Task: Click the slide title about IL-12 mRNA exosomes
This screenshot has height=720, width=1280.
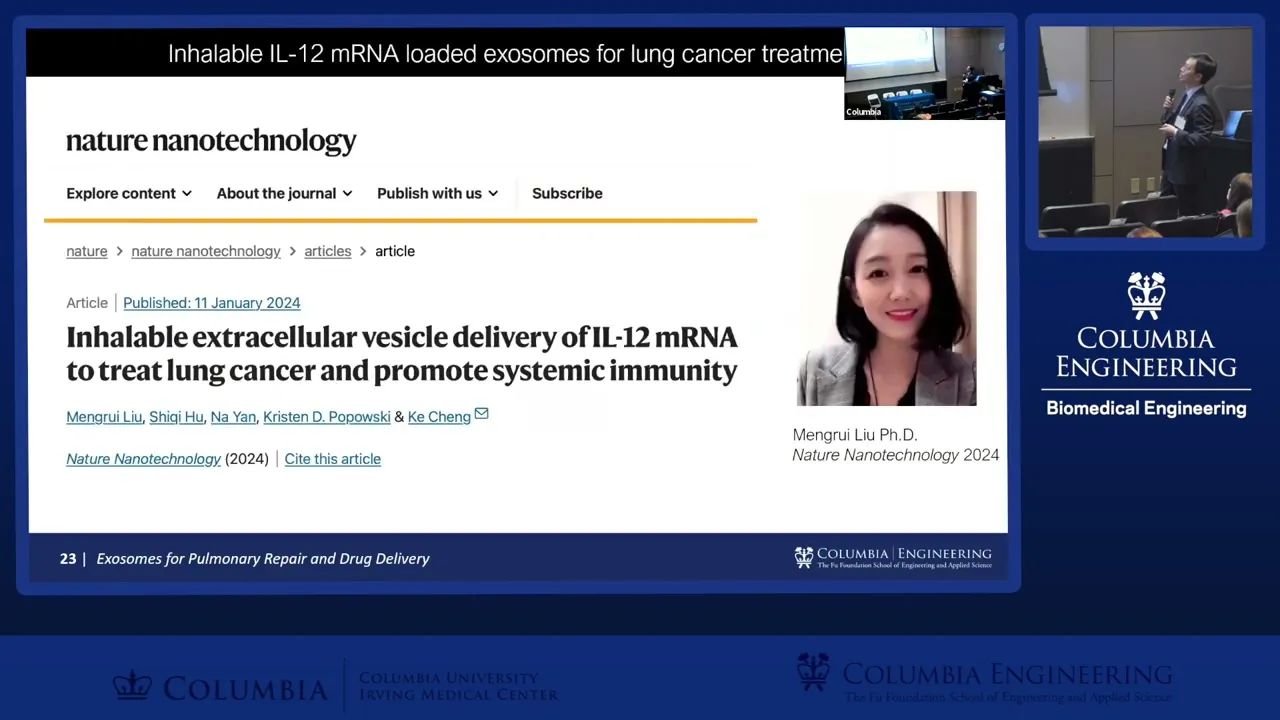Action: [x=505, y=54]
